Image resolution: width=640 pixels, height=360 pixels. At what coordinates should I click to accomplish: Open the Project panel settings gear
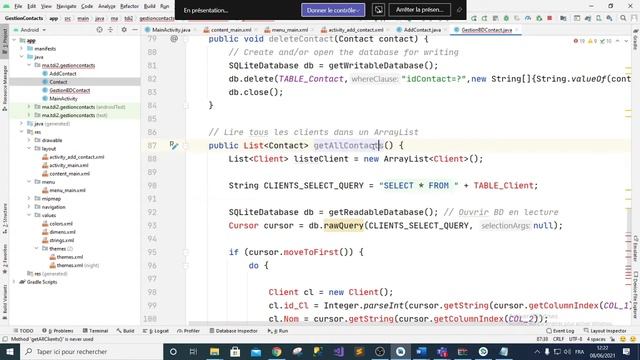[124, 30]
